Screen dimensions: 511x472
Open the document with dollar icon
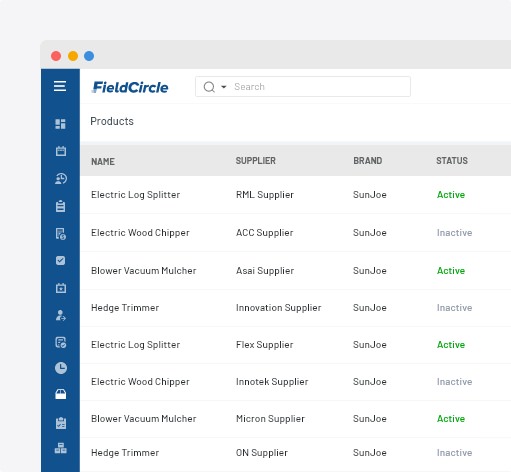pyautogui.click(x=61, y=234)
